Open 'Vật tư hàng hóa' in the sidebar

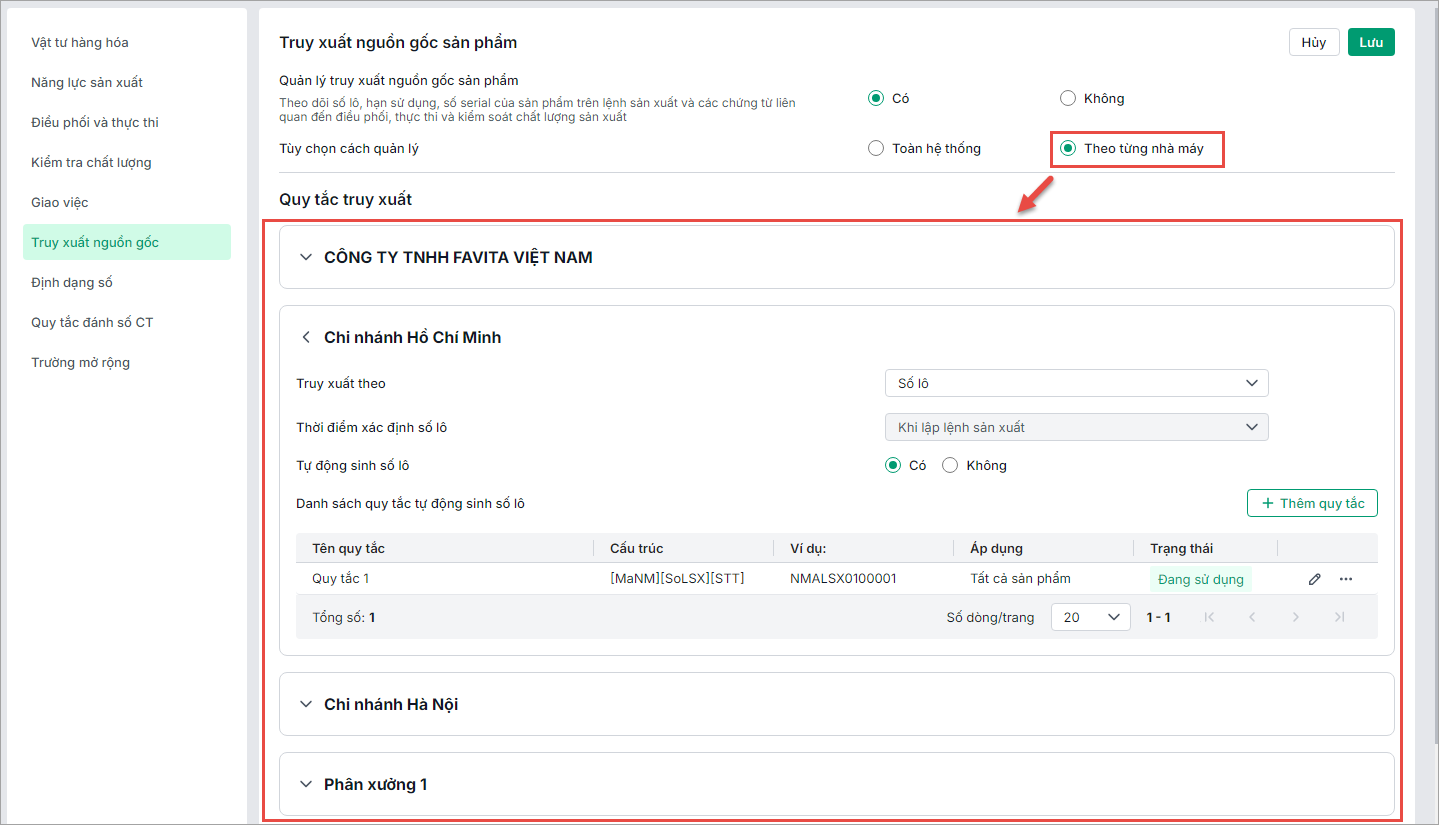pyautogui.click(x=80, y=42)
